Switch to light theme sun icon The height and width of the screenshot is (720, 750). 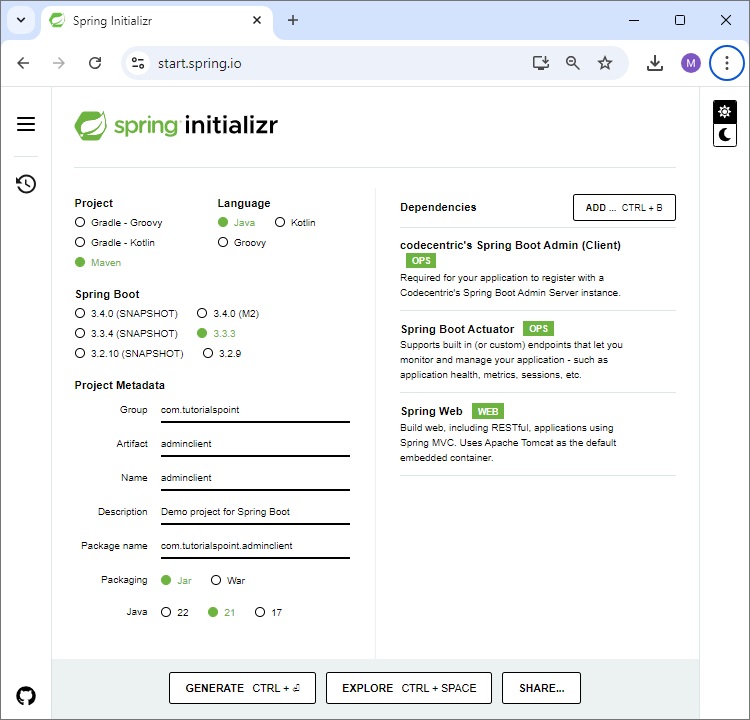725,112
